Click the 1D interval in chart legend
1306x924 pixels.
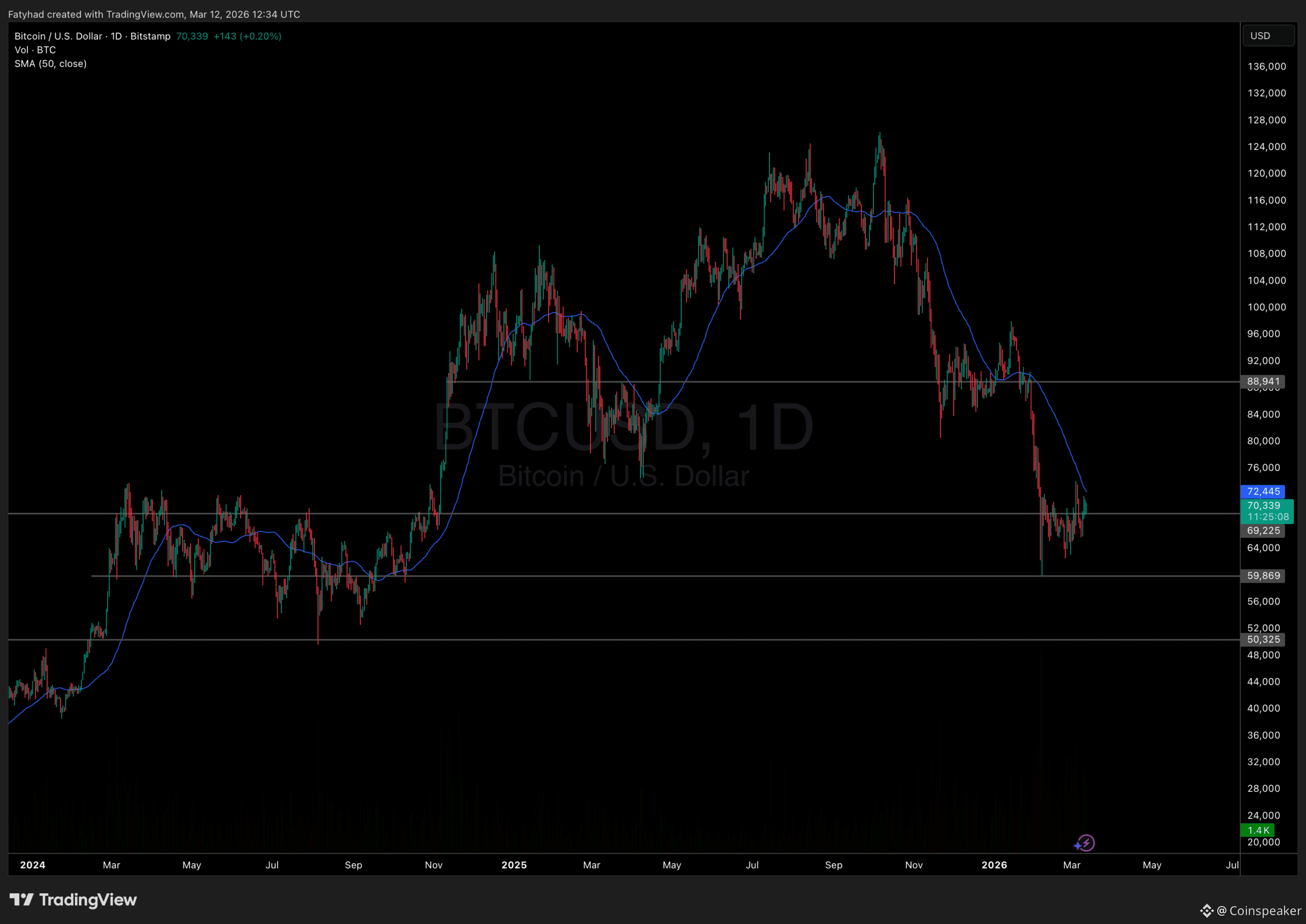pos(116,36)
